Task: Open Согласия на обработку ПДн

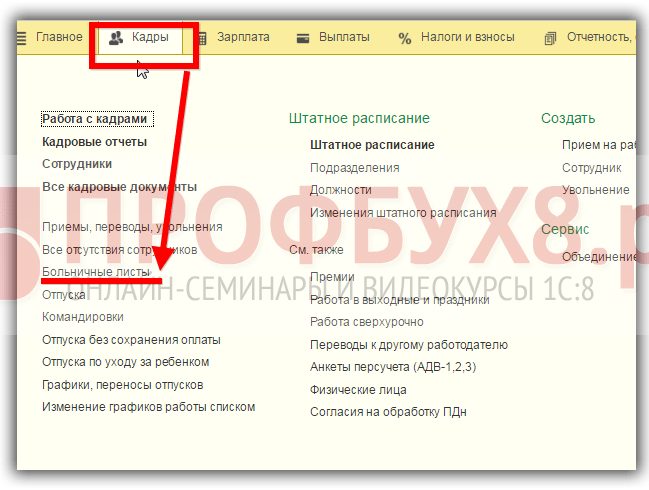Action: [388, 412]
